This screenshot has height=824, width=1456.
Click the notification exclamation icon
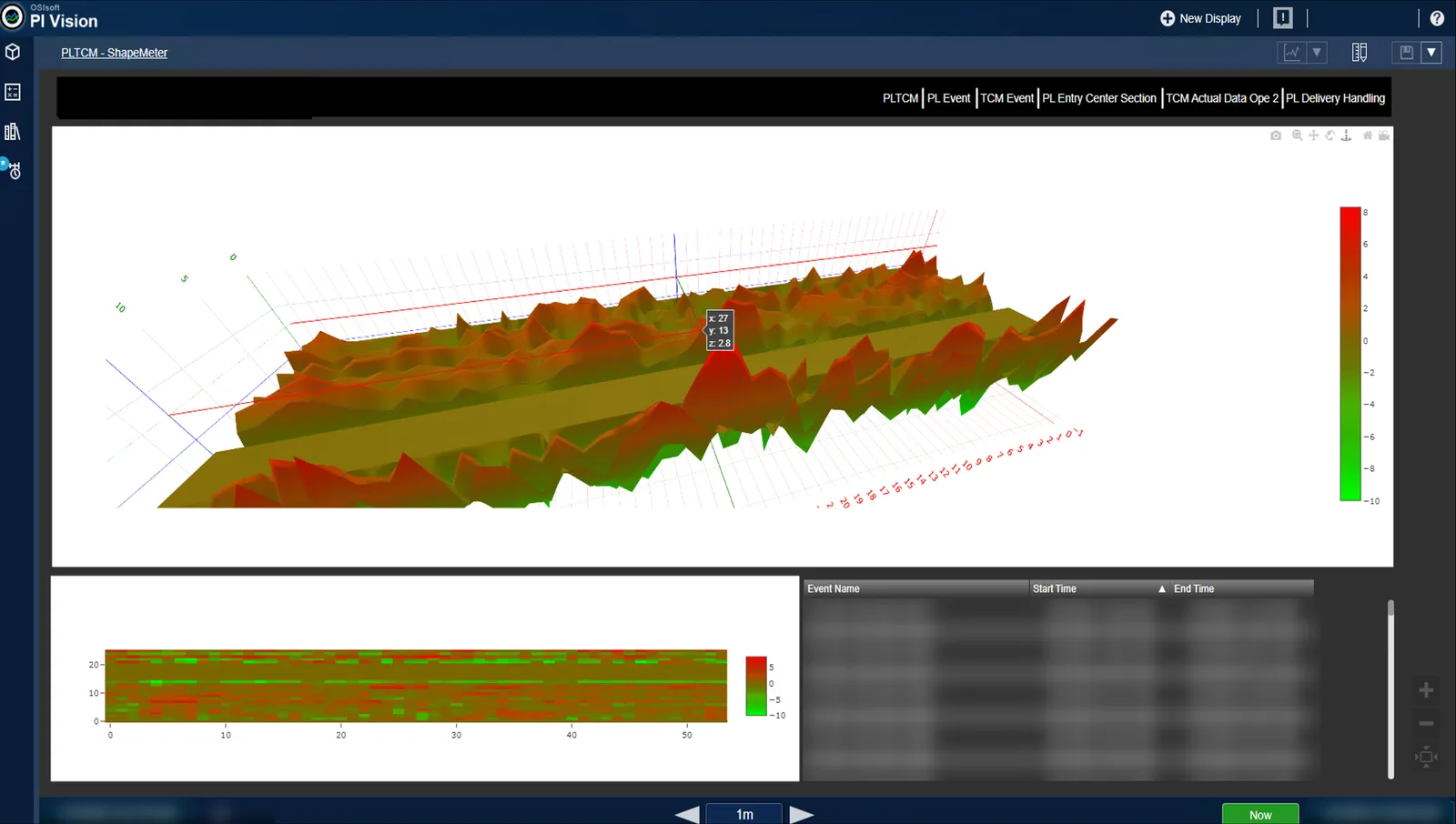click(1283, 18)
